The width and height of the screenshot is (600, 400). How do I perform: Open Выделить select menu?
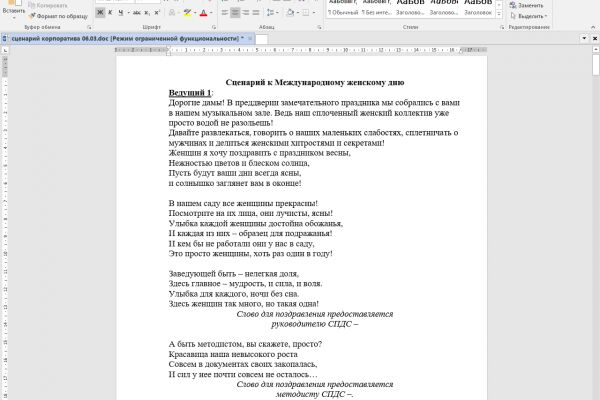pos(529,16)
